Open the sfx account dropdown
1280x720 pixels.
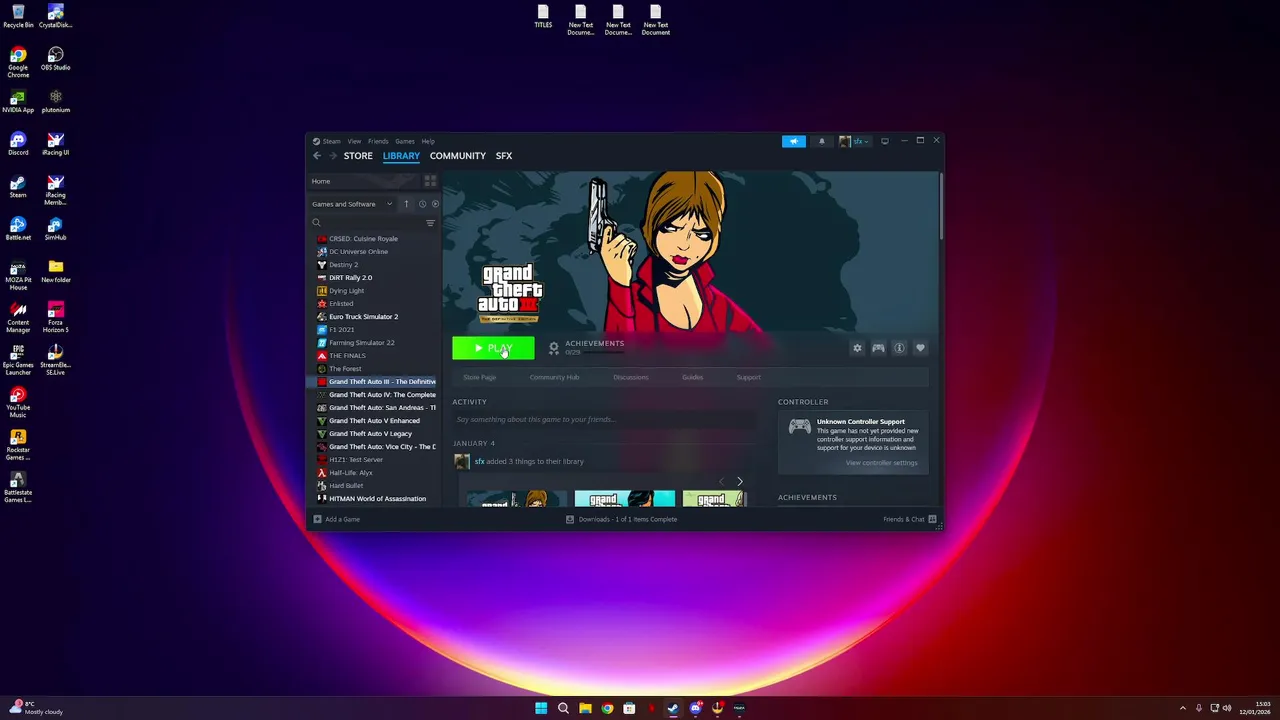855,141
